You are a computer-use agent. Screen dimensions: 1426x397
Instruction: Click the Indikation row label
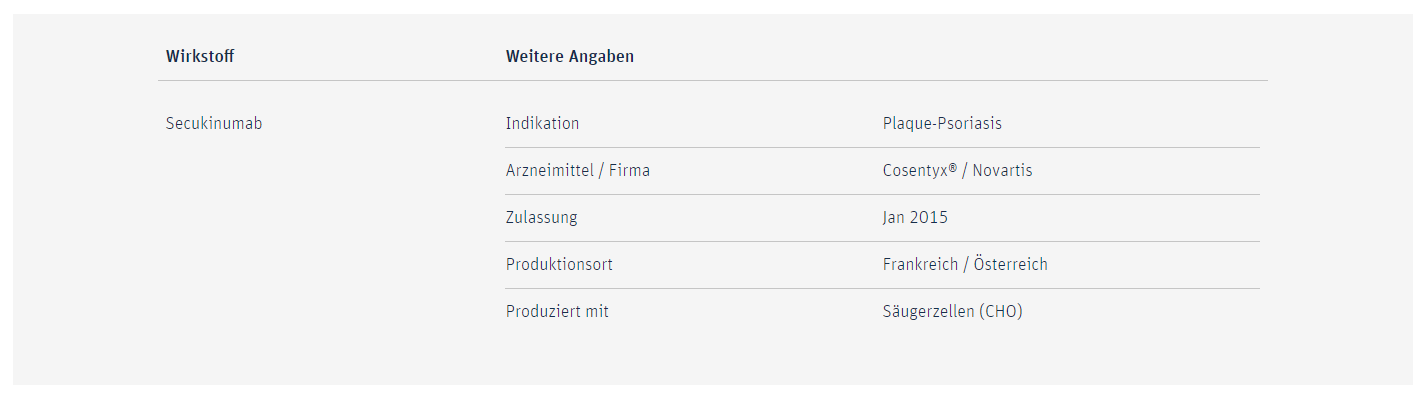542,124
